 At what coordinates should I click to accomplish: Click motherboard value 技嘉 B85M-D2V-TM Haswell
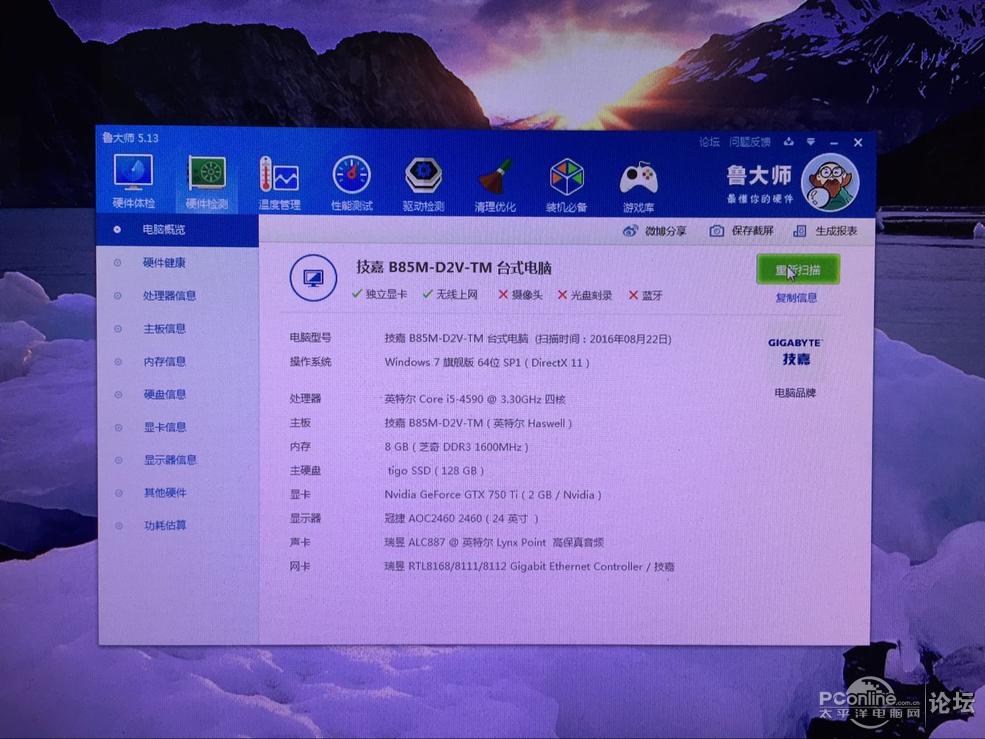point(478,424)
